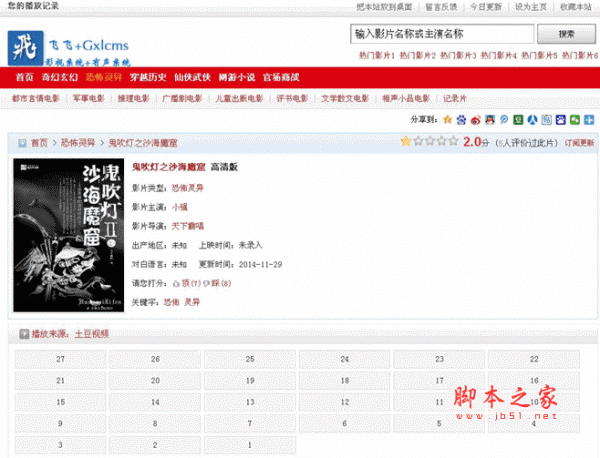This screenshot has width=600, height=458.
Task: Share via the QQ penguin icon
Action: pyautogui.click(x=490, y=120)
